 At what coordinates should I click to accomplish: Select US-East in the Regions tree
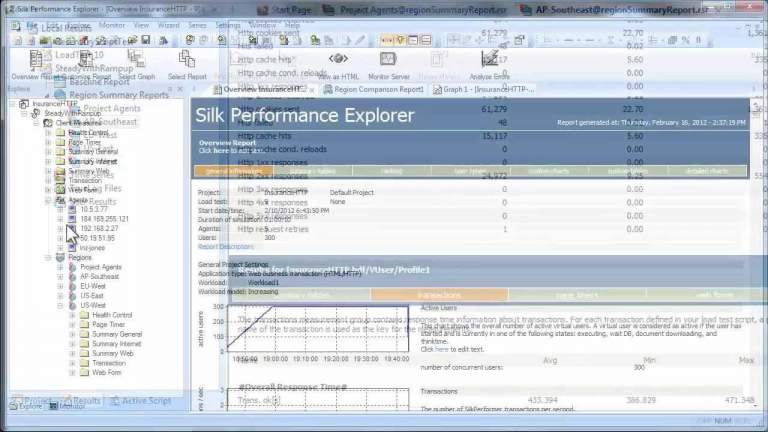click(x=93, y=296)
